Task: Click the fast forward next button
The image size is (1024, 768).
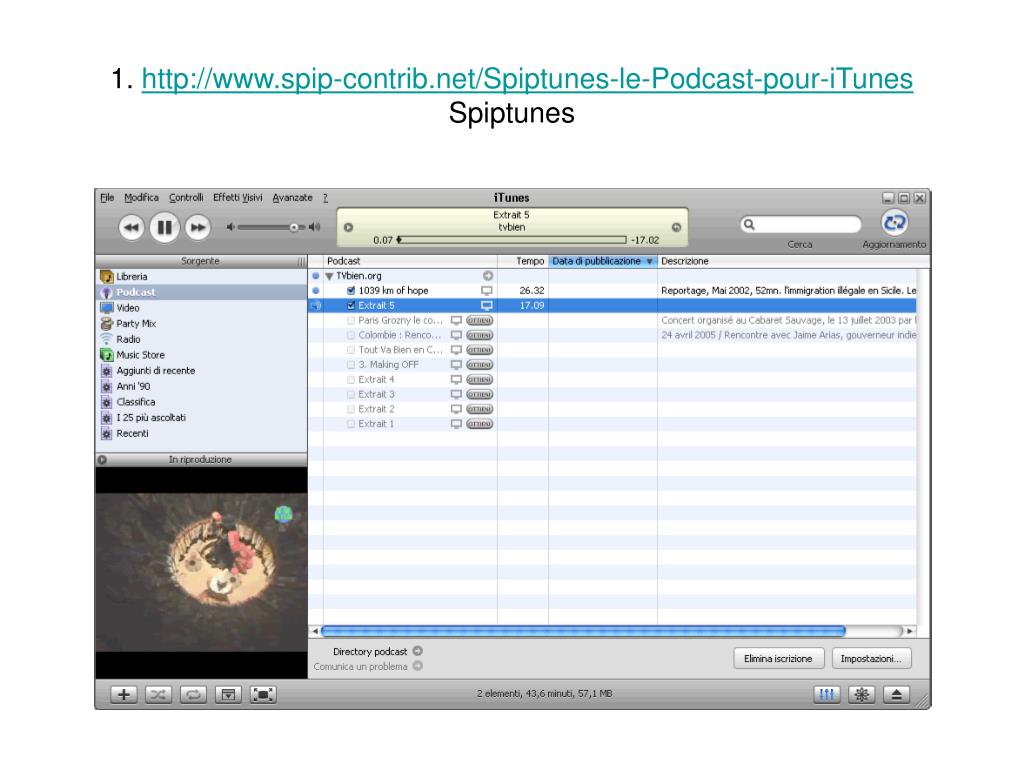Action: (198, 227)
